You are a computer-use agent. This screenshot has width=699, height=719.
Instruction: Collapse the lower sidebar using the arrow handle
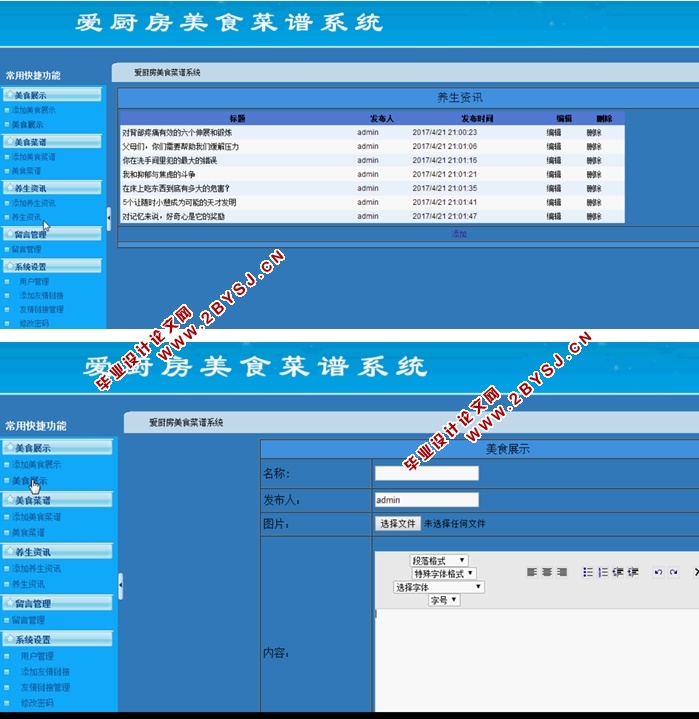click(x=120, y=586)
